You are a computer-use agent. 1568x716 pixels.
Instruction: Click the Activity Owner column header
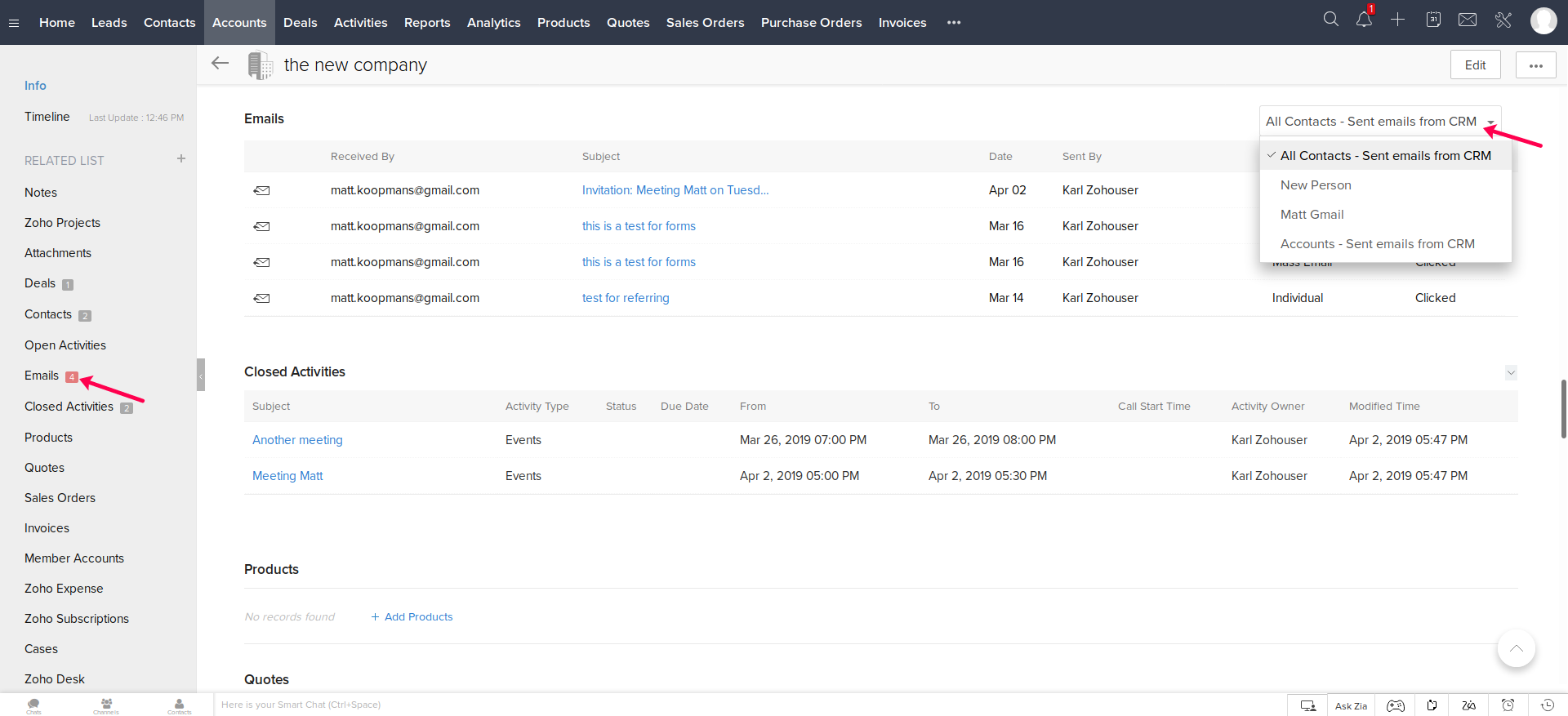[1267, 407]
